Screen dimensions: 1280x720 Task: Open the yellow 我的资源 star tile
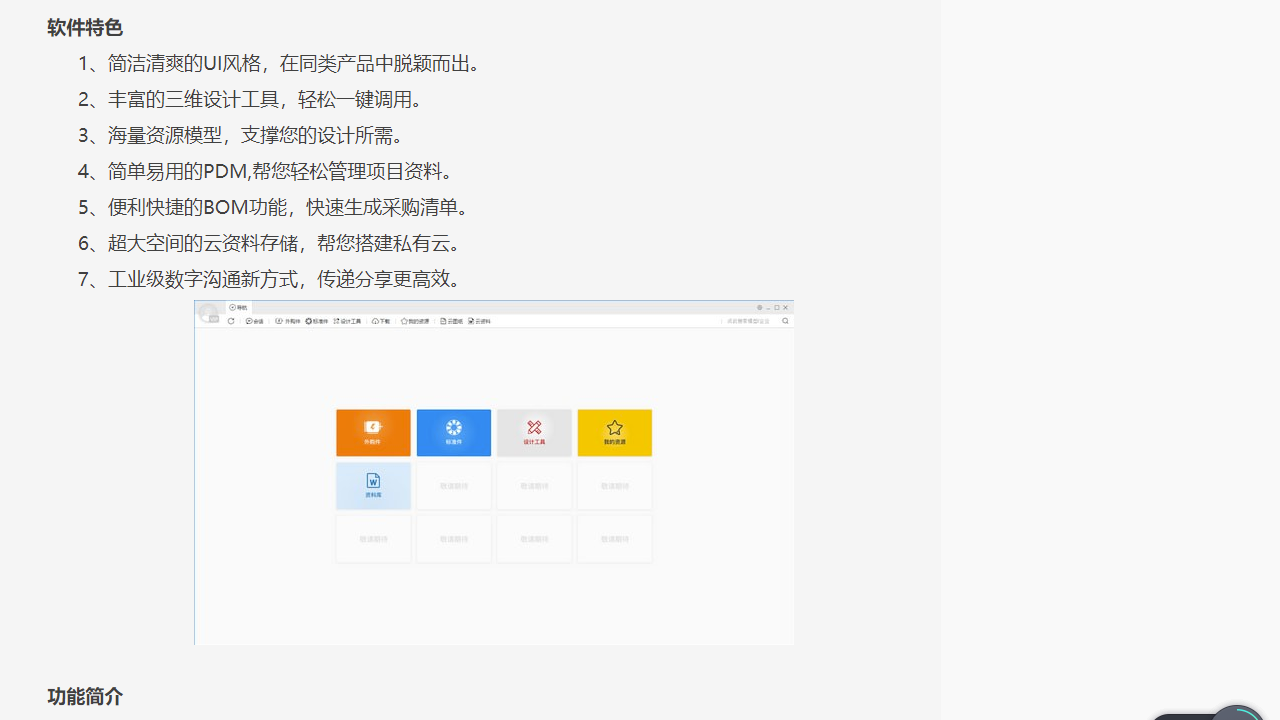[x=614, y=432]
